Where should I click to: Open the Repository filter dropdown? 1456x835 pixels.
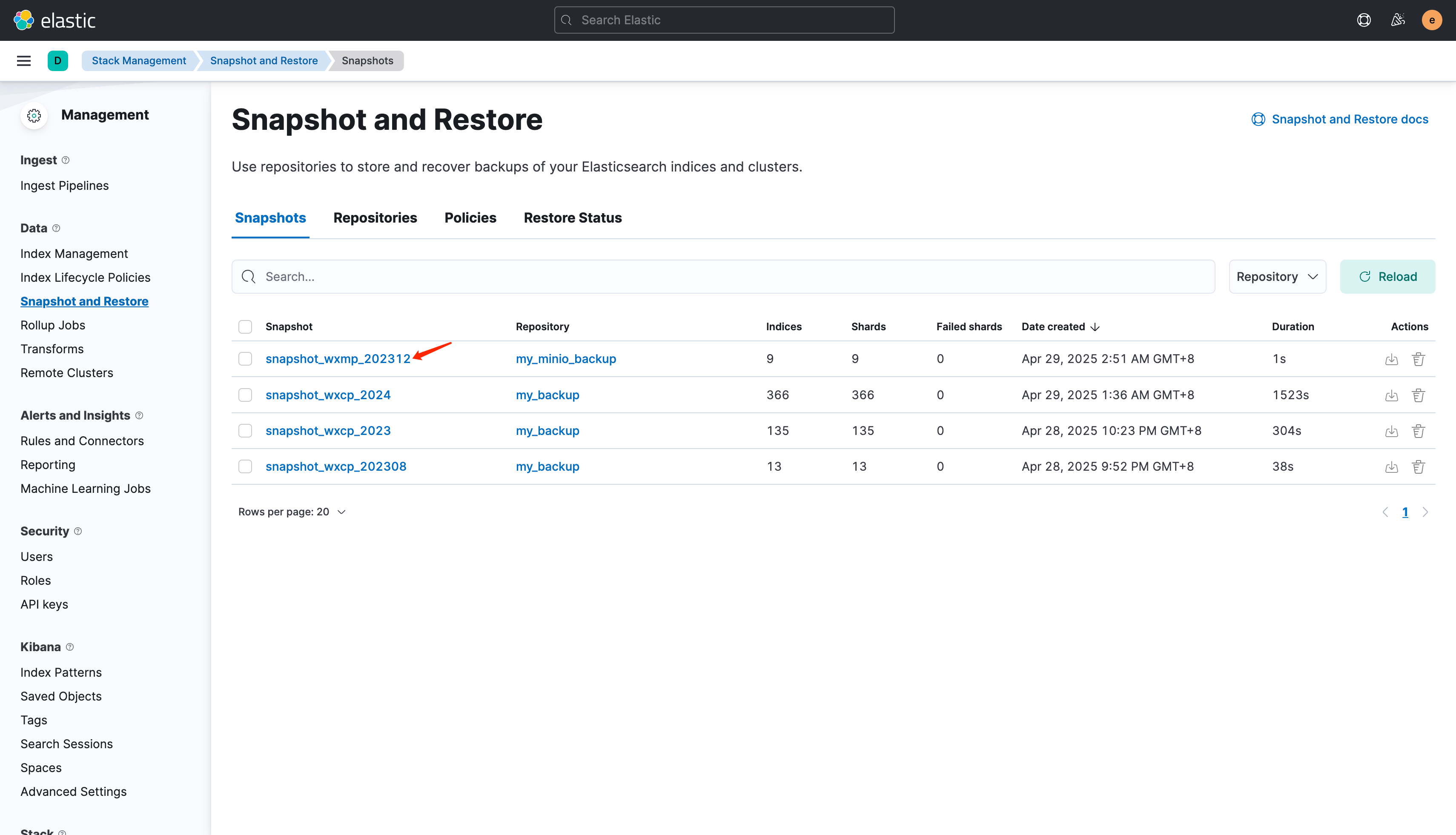point(1277,277)
